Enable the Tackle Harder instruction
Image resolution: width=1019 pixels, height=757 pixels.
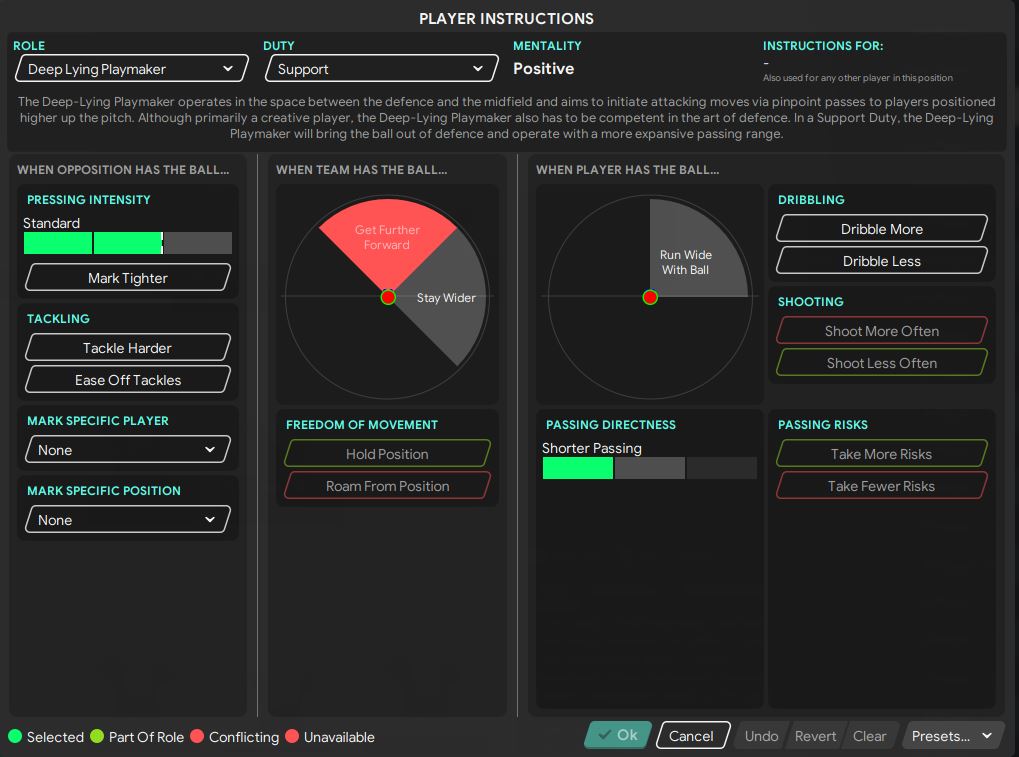[127, 348]
